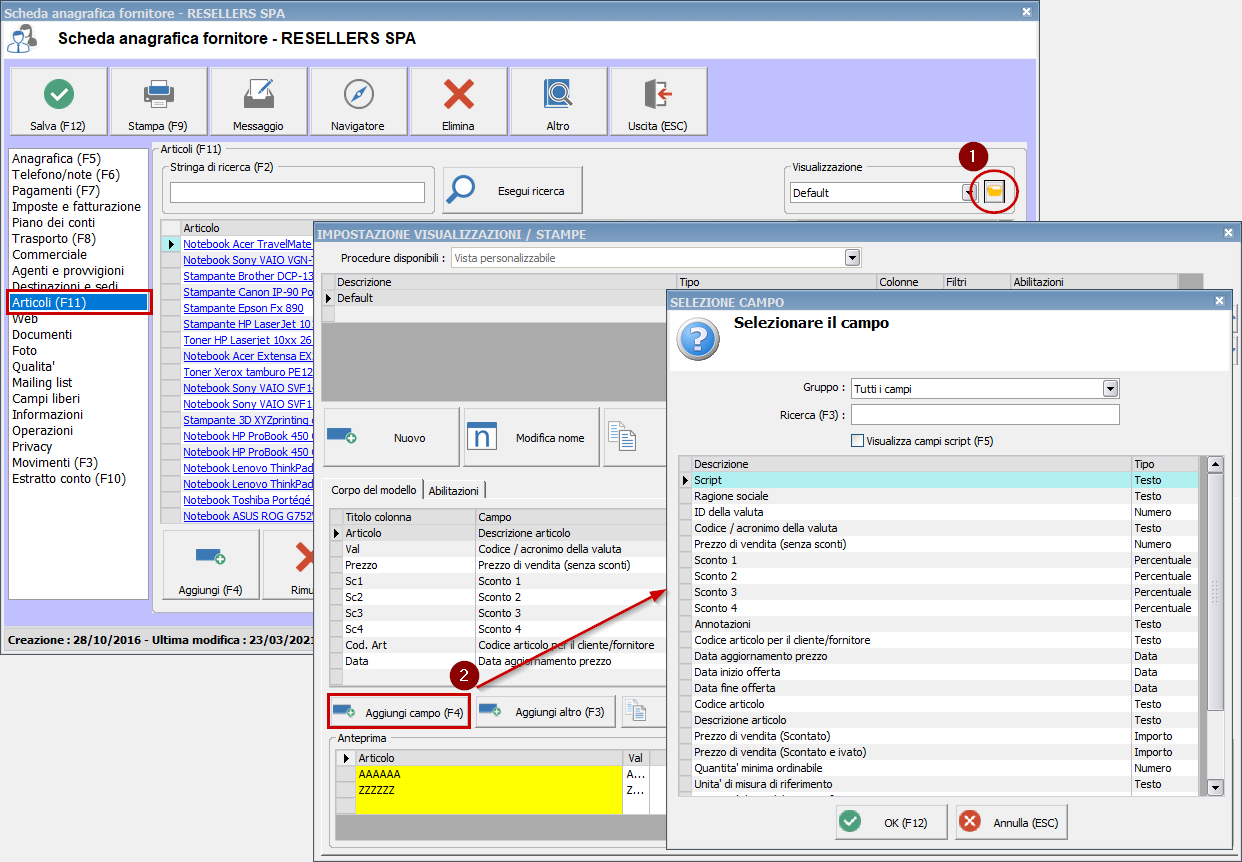
Task: Click the scrollbar down arrow in Selezione campo
Action: pos(1215,788)
